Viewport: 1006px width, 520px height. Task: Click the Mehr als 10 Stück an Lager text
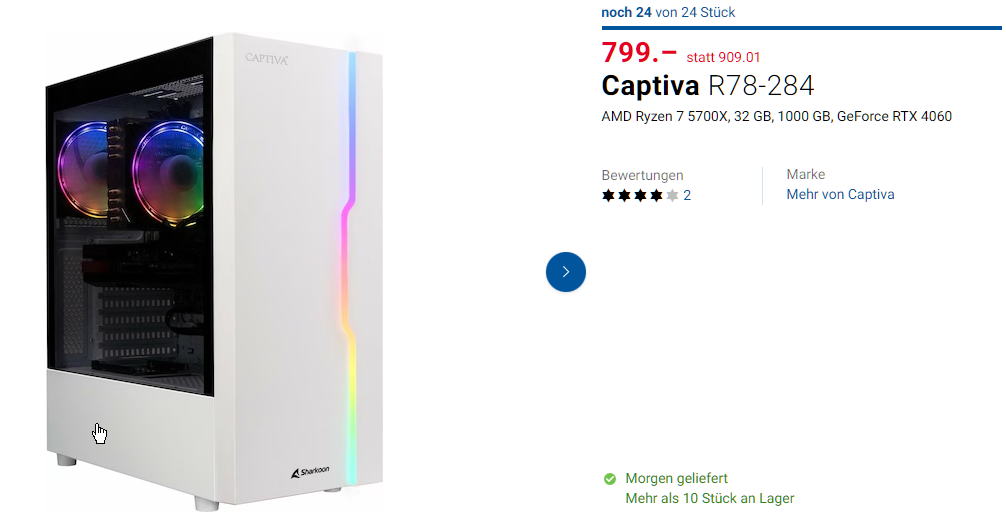(709, 498)
